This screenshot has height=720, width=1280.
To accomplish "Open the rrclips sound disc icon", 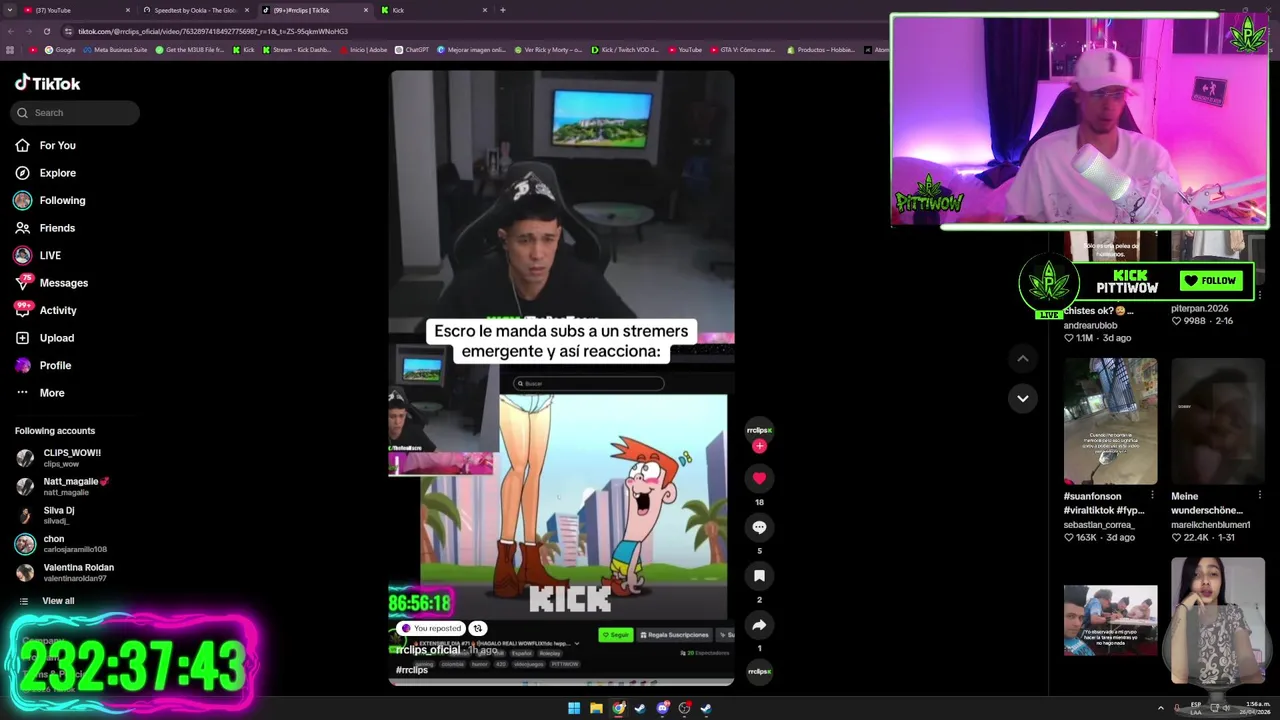I will (x=759, y=671).
